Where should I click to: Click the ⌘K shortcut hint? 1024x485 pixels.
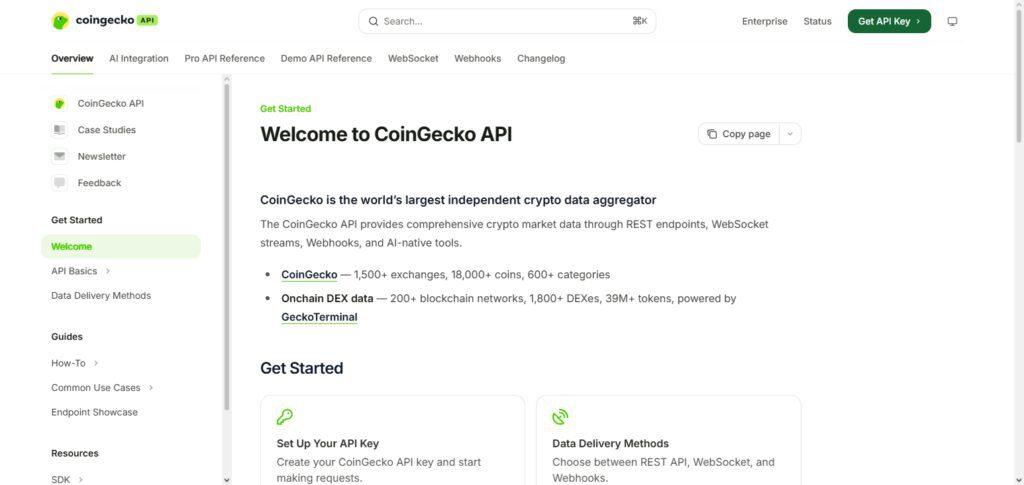point(640,22)
